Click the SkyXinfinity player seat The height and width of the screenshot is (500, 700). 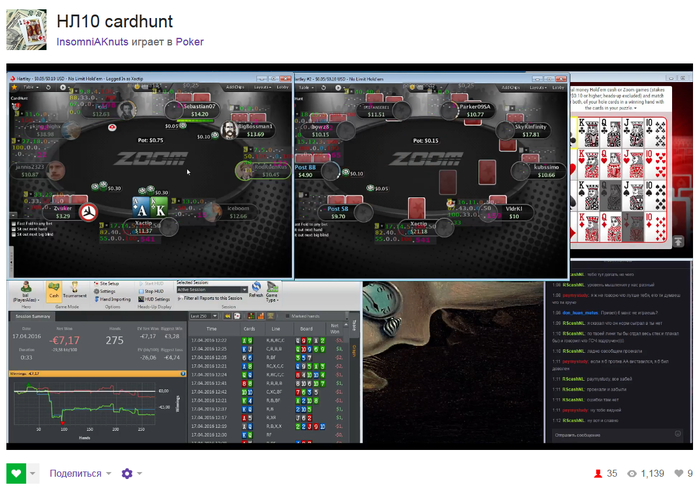(523, 130)
